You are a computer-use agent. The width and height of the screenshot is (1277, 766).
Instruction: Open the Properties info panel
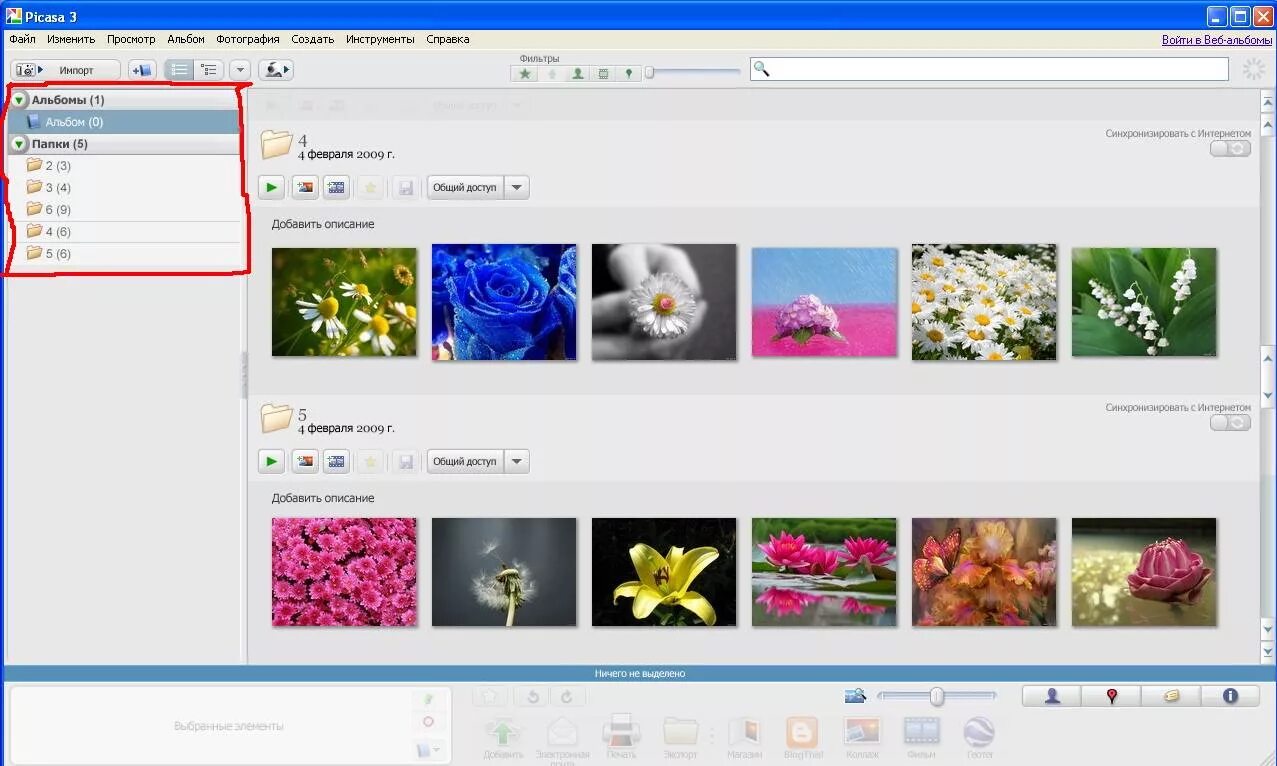(1230, 696)
